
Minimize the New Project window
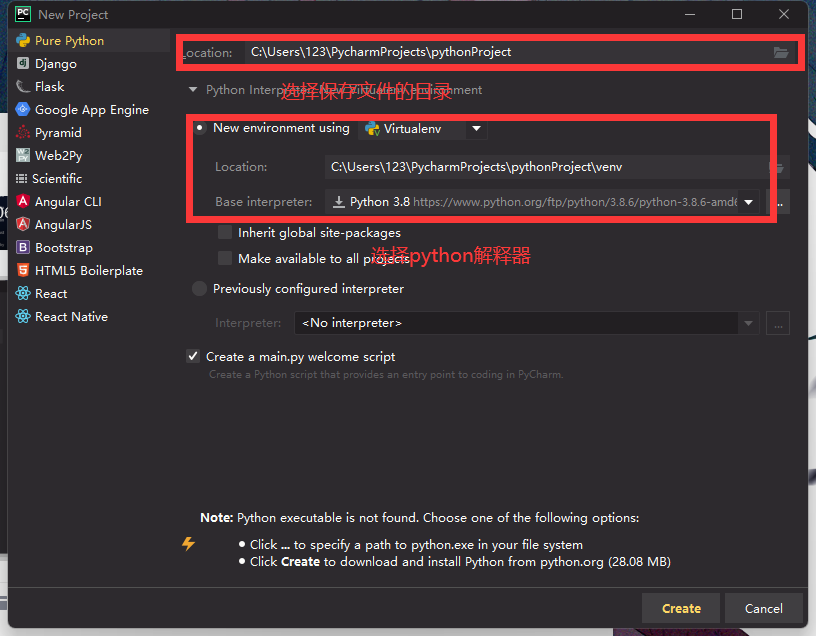[690, 14]
